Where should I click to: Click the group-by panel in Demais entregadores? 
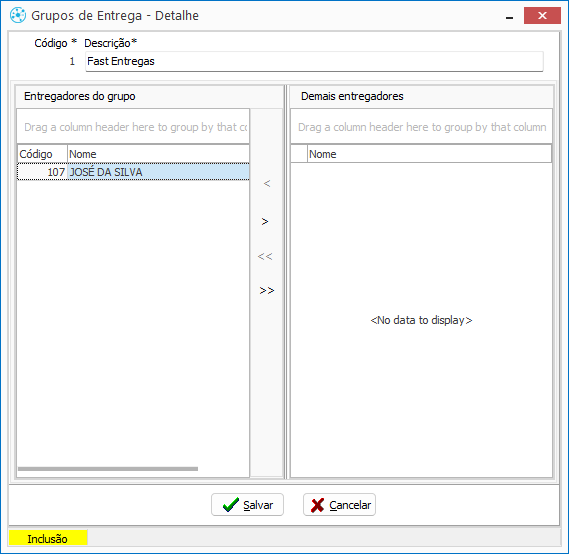pyautogui.click(x=421, y=127)
